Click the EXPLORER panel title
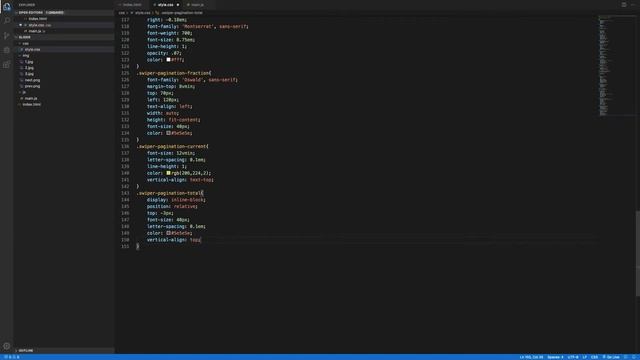The height and width of the screenshot is (360, 640). (x=27, y=5)
